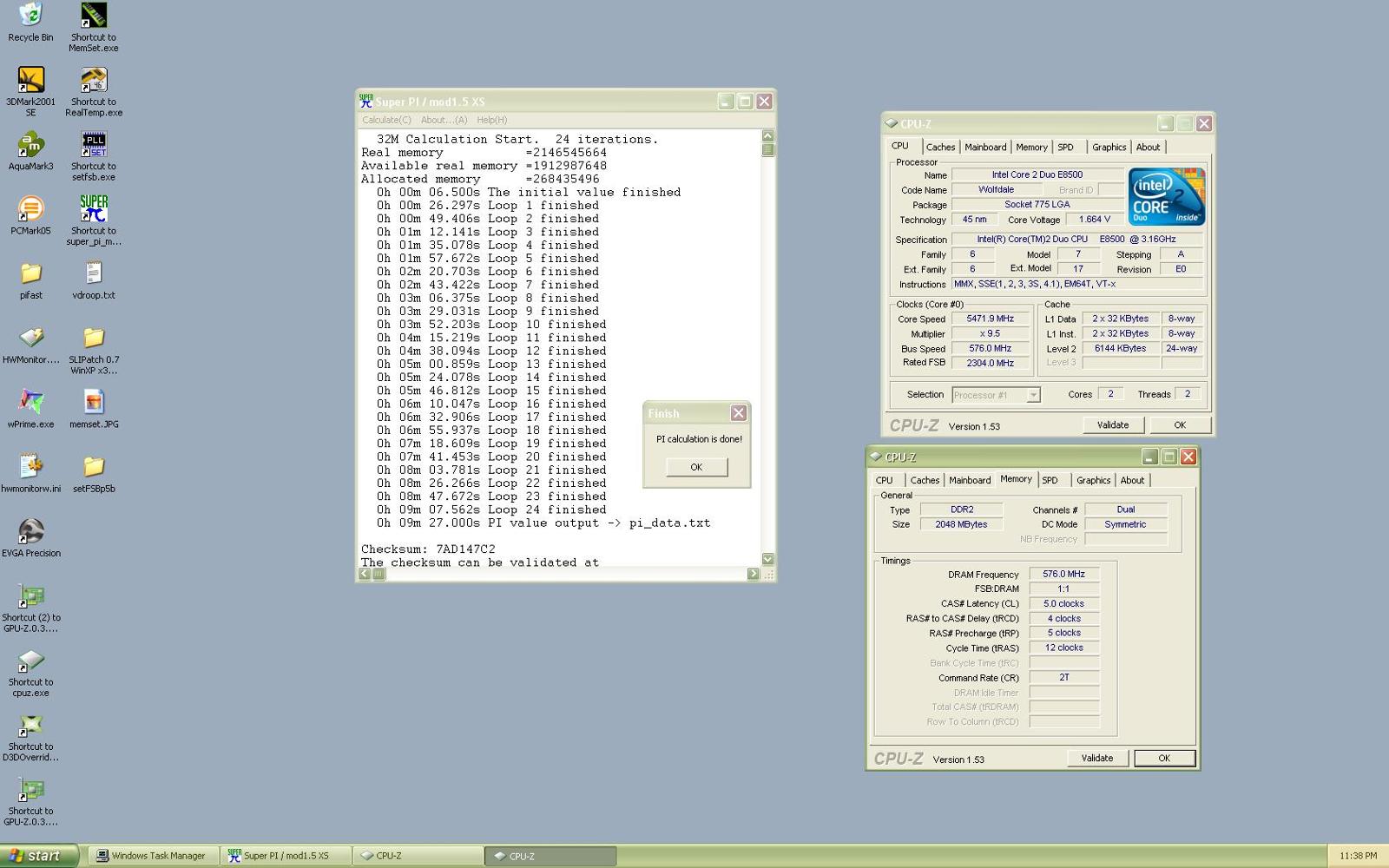Switch to SPD tab in bottom CPU-Z
Image resolution: width=1389 pixels, height=868 pixels.
(1050, 481)
